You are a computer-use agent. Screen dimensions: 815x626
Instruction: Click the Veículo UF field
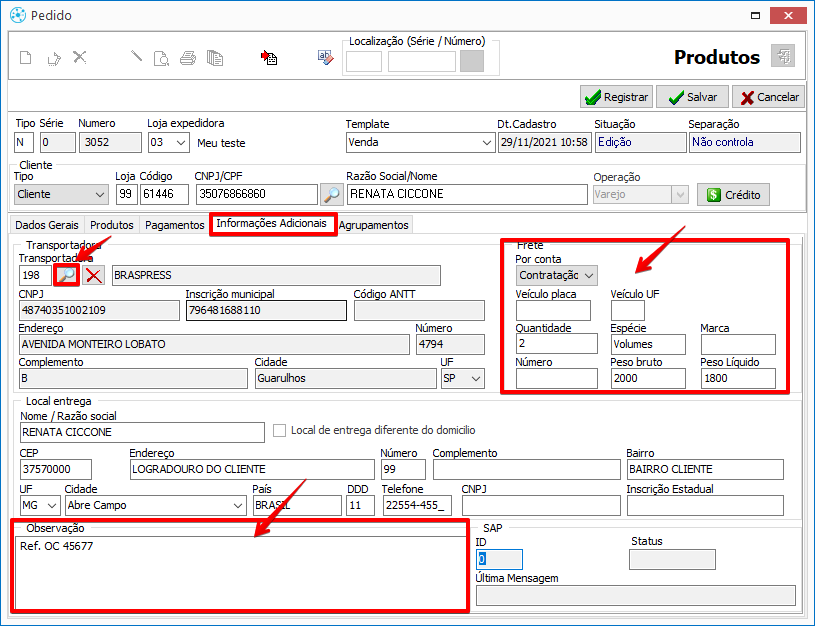tap(628, 311)
